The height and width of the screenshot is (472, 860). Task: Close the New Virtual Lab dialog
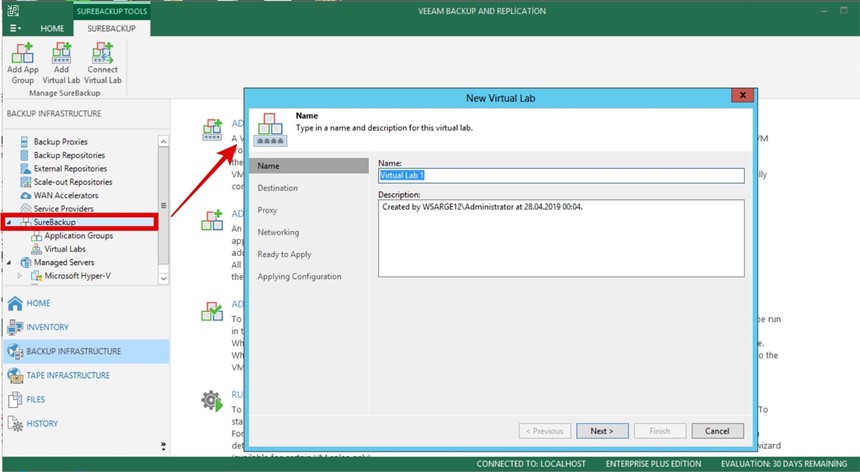(743, 95)
